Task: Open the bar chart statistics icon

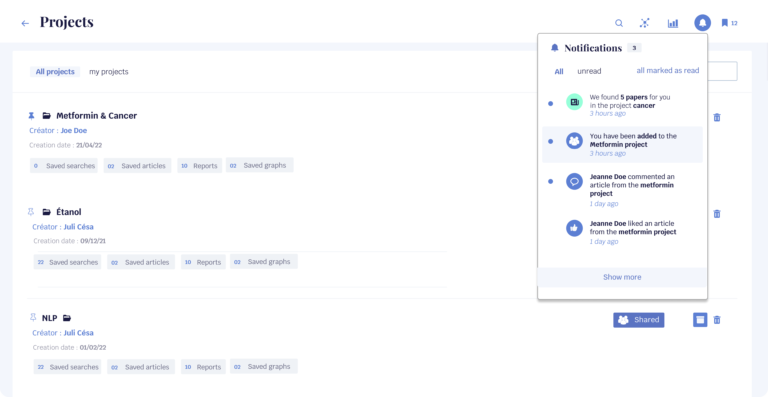Action: click(x=673, y=23)
